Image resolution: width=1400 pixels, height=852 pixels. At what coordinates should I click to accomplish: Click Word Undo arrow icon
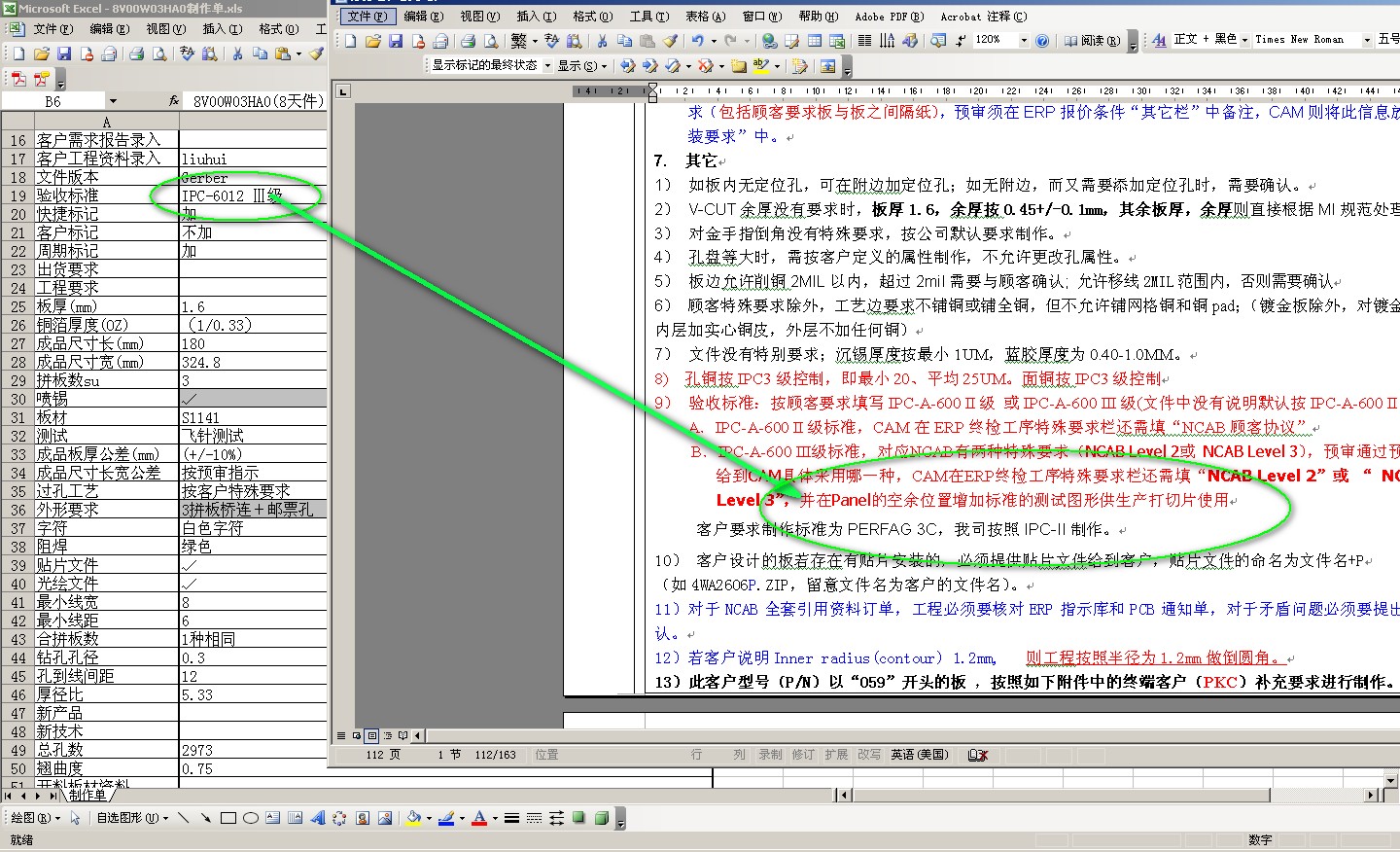697,41
